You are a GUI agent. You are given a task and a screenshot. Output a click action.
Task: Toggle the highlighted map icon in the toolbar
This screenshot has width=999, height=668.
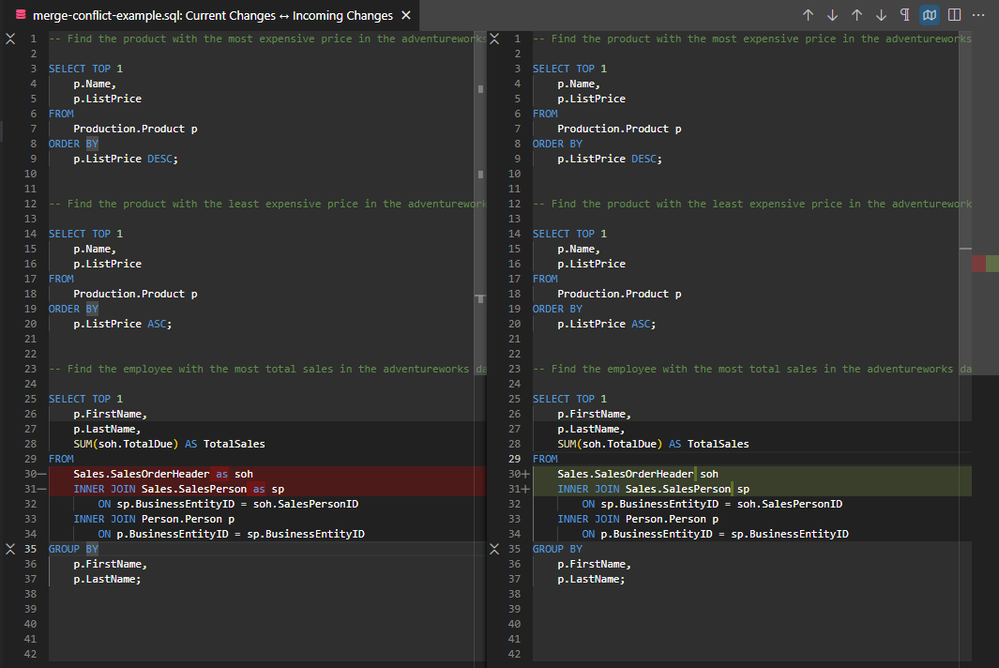click(930, 15)
